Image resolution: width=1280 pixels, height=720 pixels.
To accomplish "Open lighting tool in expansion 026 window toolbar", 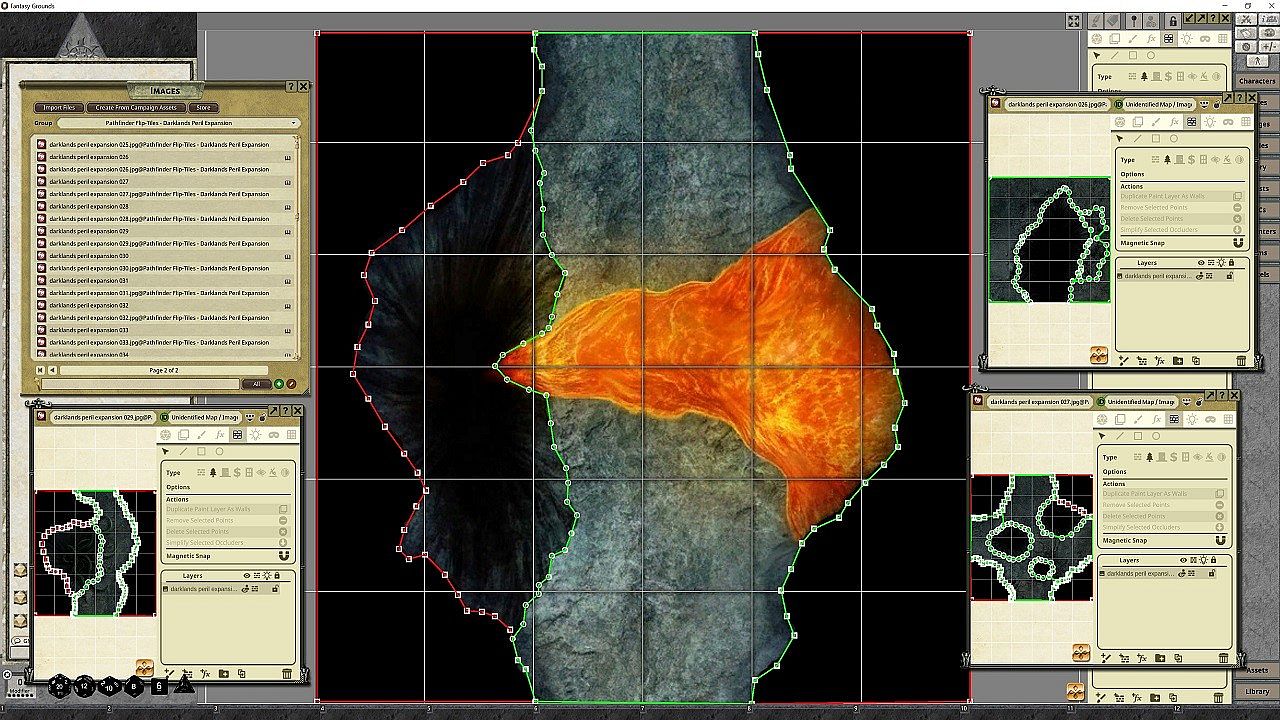I will 1209,122.
